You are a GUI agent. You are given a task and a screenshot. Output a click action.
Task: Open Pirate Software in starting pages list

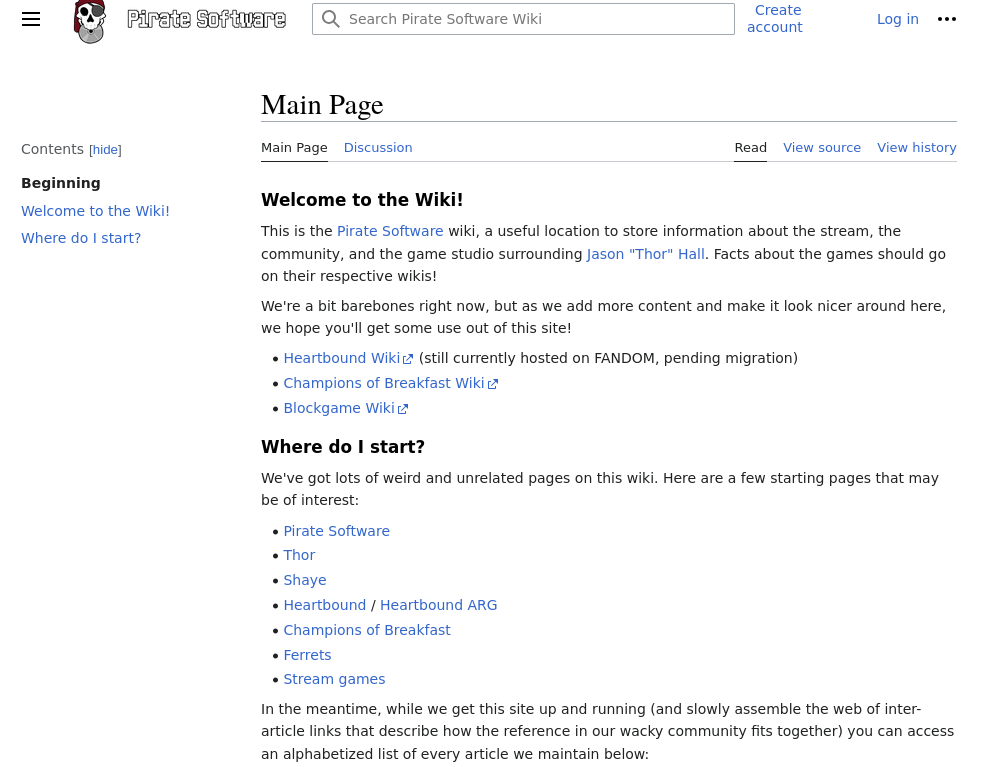point(337,531)
